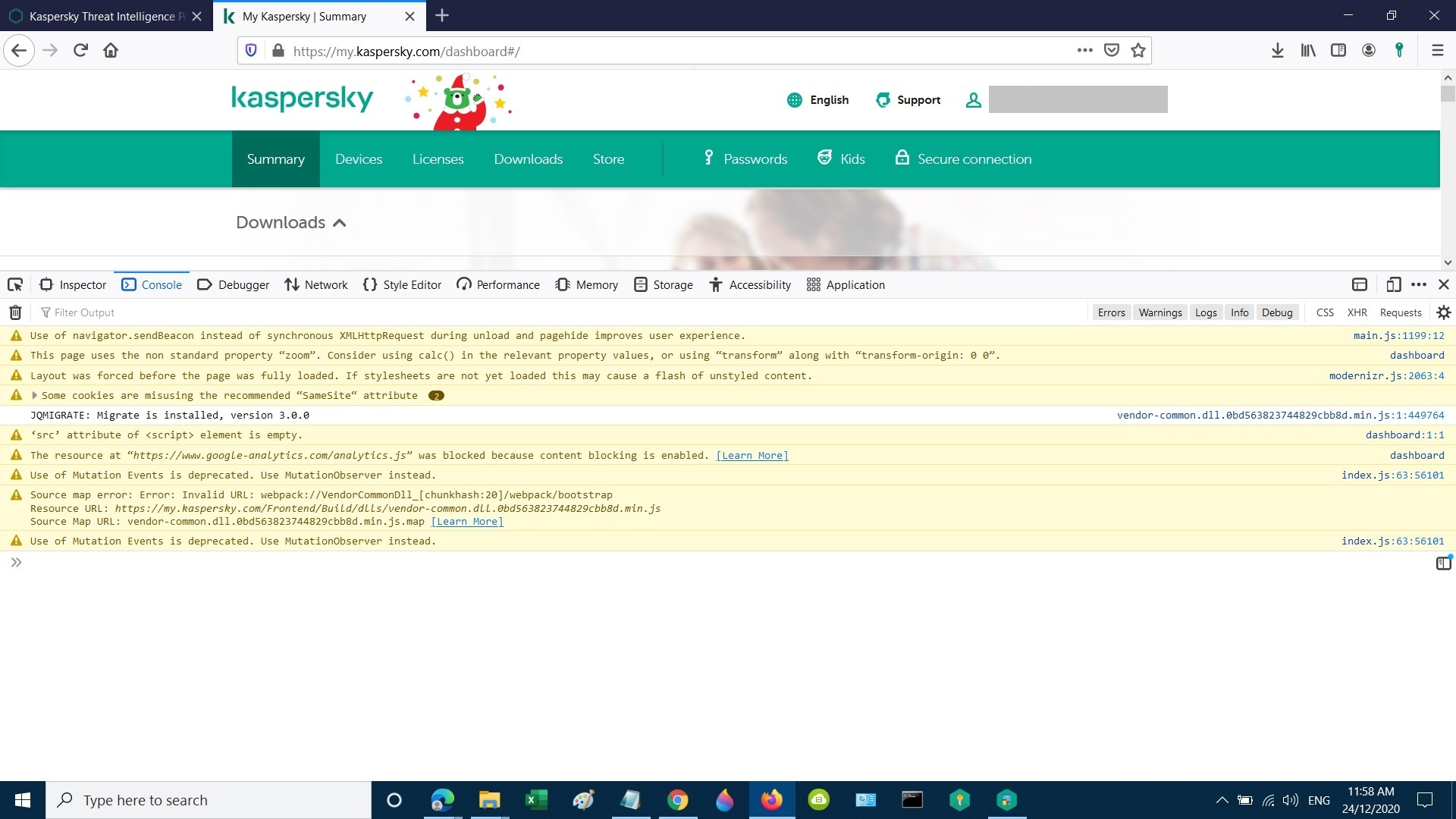1456x819 pixels.
Task: Open DevTools more options ellipsis
Action: [1419, 284]
